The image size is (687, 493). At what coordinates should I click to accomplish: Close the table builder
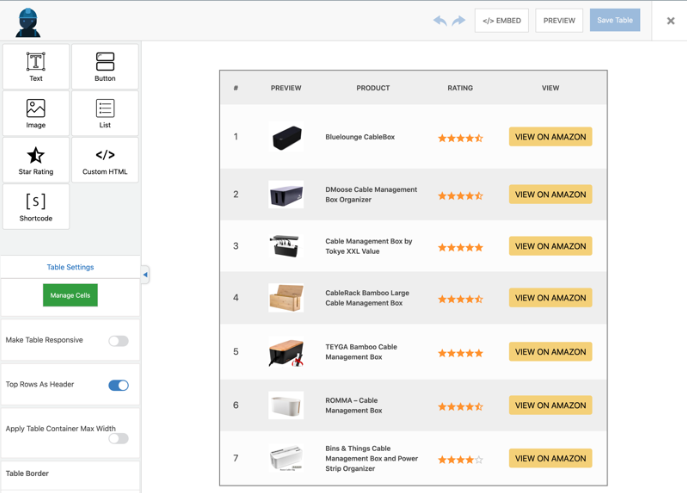tap(670, 21)
